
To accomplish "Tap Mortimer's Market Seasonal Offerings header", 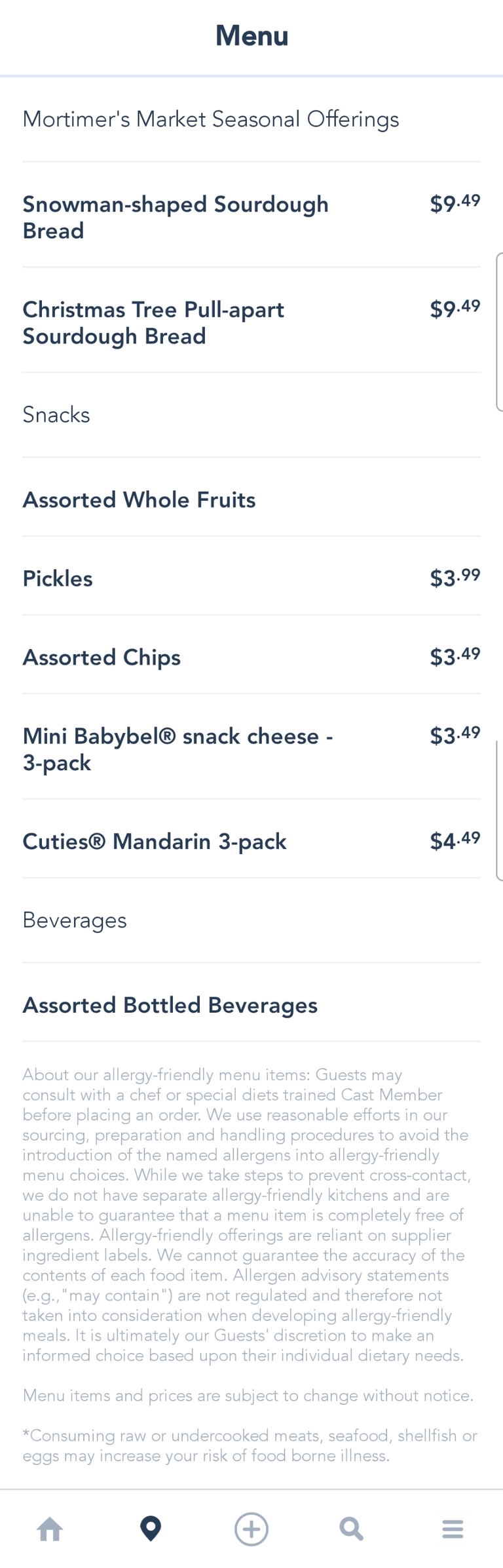I will [211, 119].
